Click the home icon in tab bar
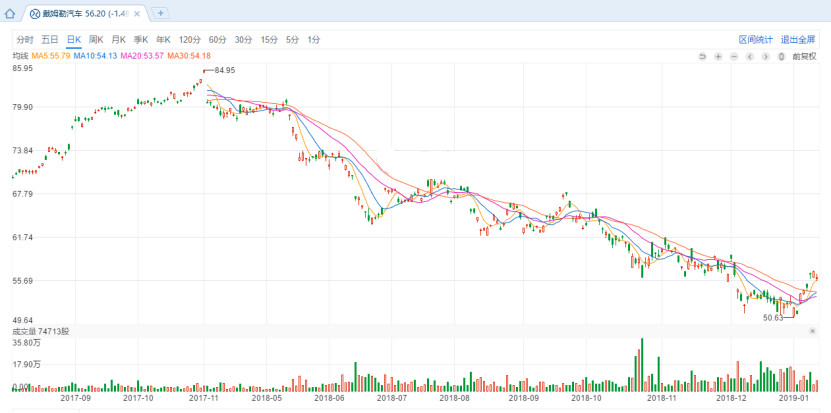Image resolution: width=831 pixels, height=413 pixels. 9,14
